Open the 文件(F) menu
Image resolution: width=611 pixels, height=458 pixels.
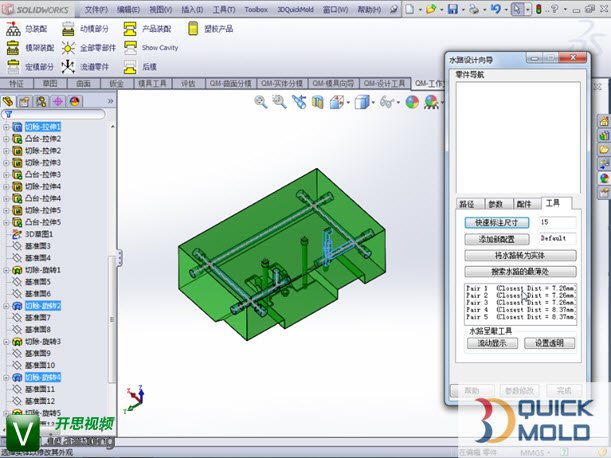(96, 9)
